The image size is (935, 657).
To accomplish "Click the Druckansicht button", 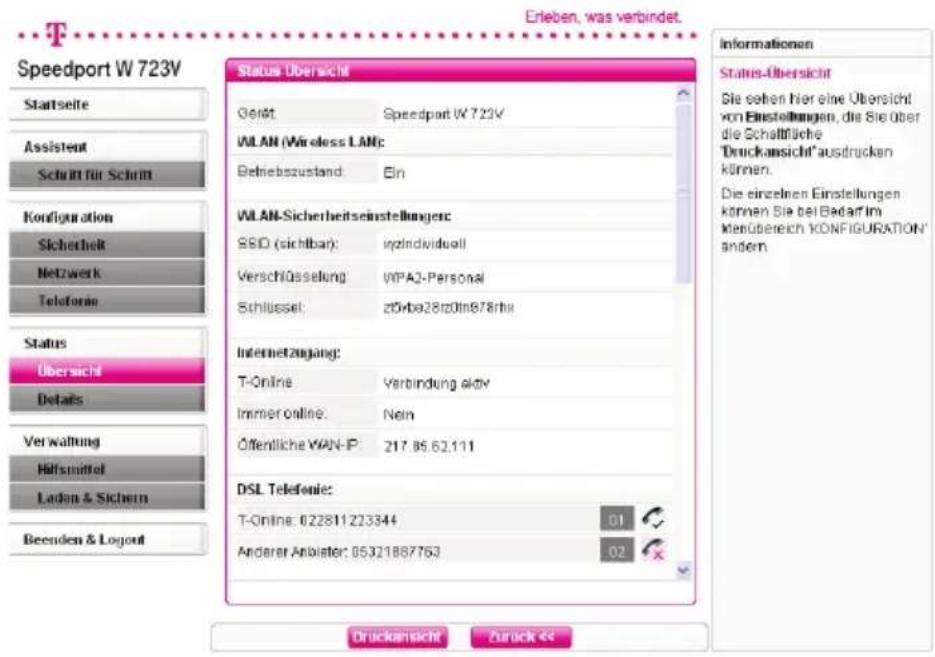I will (397, 637).
